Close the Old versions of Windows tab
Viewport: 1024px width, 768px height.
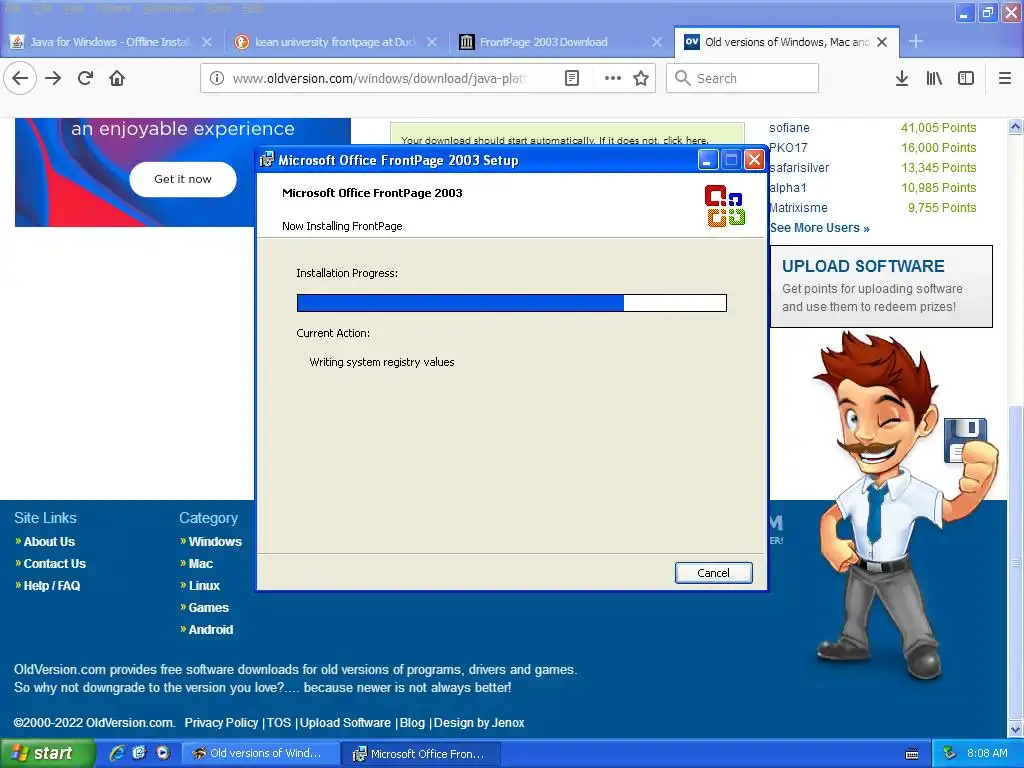click(x=882, y=42)
